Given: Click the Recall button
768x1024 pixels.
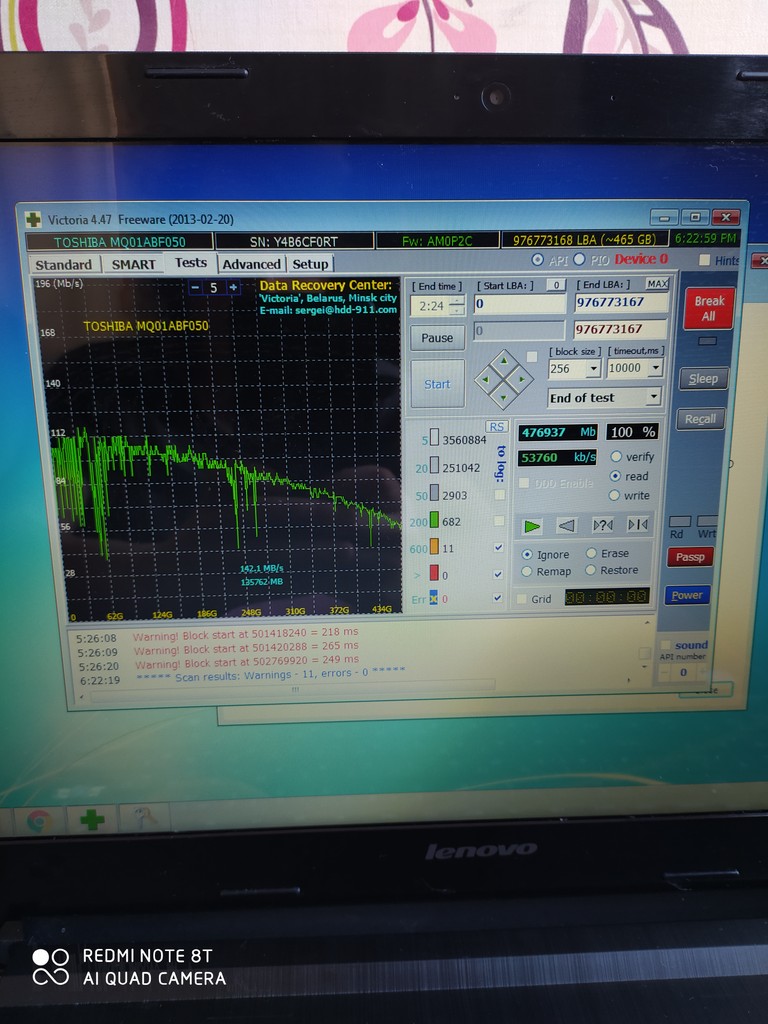Looking at the screenshot, I should pyautogui.click(x=700, y=419).
